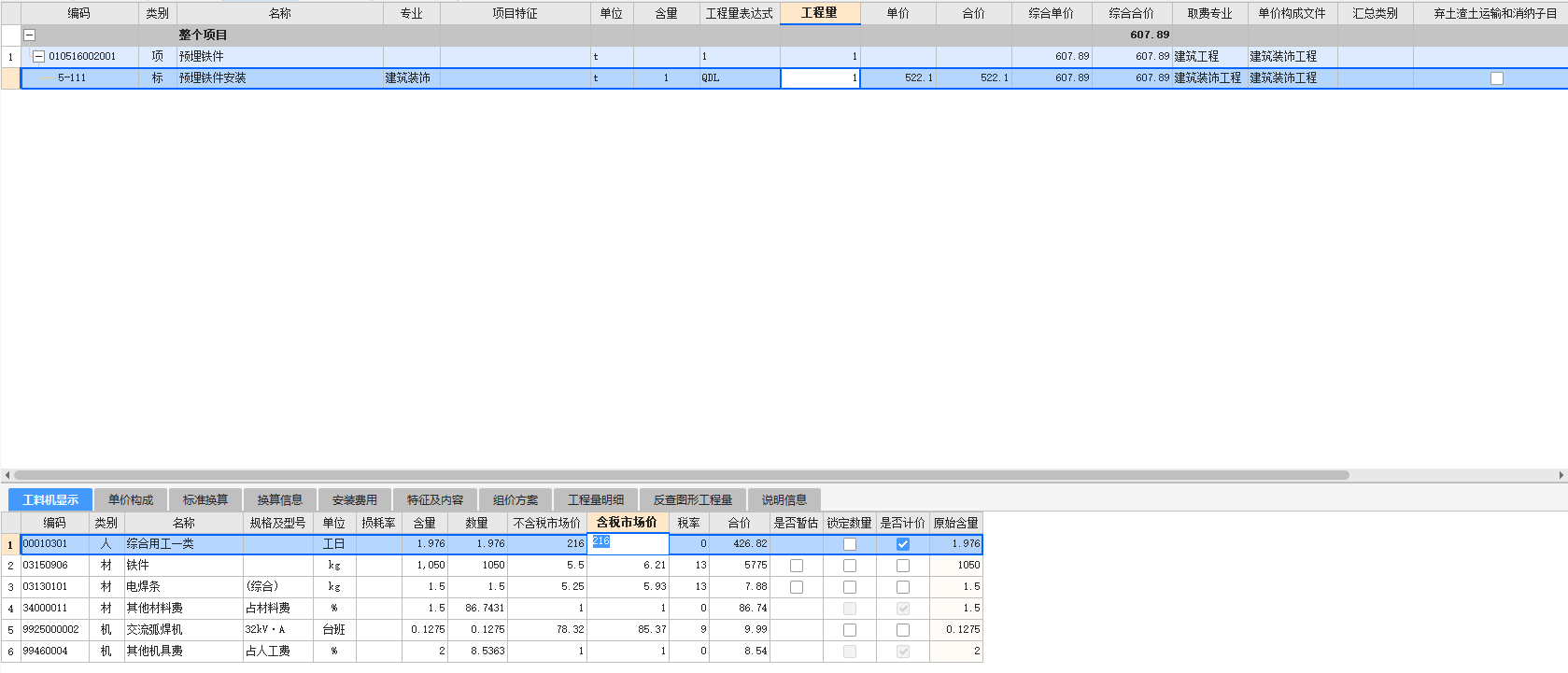Click the horizontal scrollbar thumb
The image size is (1568, 673).
[682, 475]
